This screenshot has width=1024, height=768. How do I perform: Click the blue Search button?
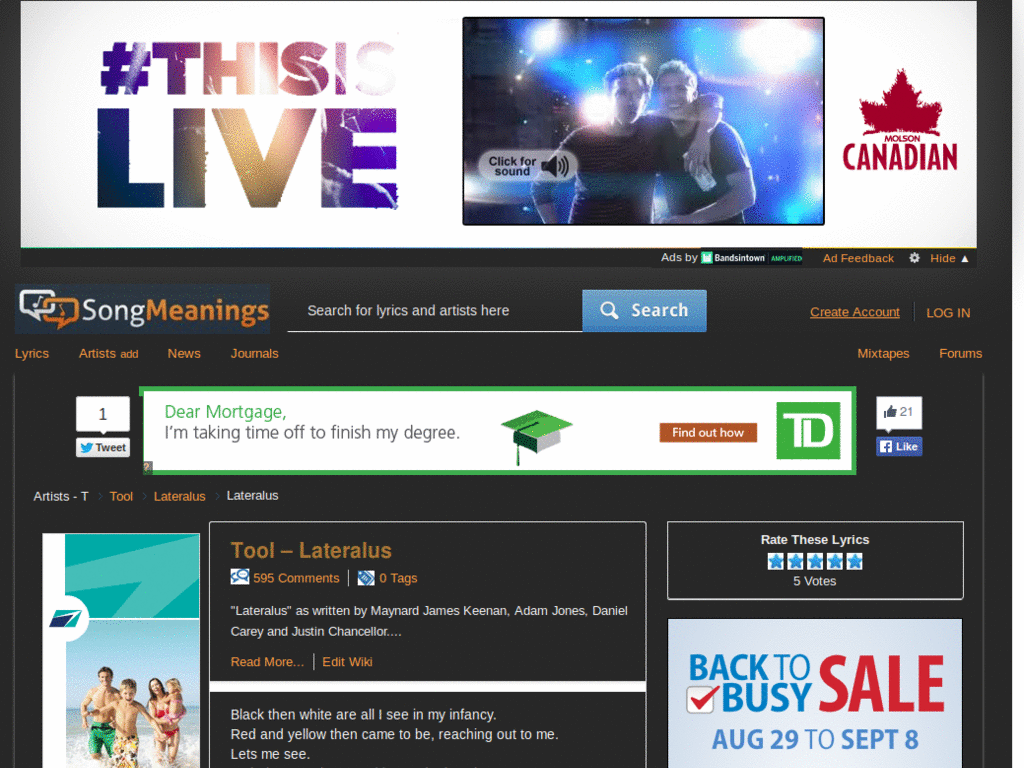coord(644,311)
